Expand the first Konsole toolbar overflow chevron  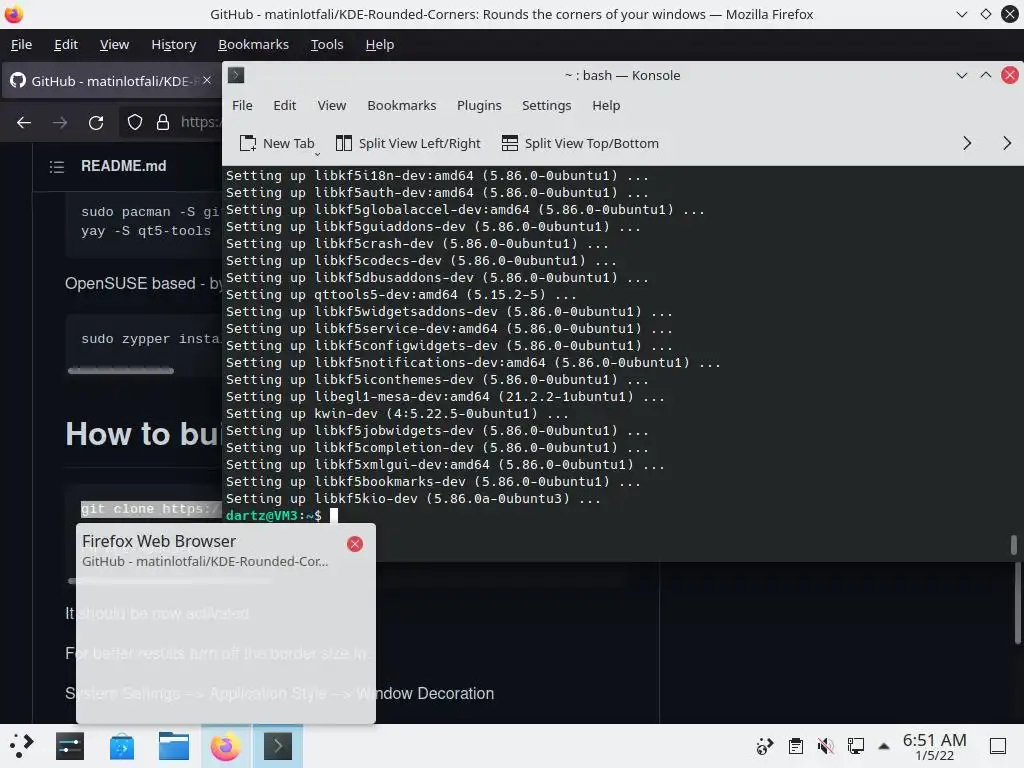[x=967, y=143]
